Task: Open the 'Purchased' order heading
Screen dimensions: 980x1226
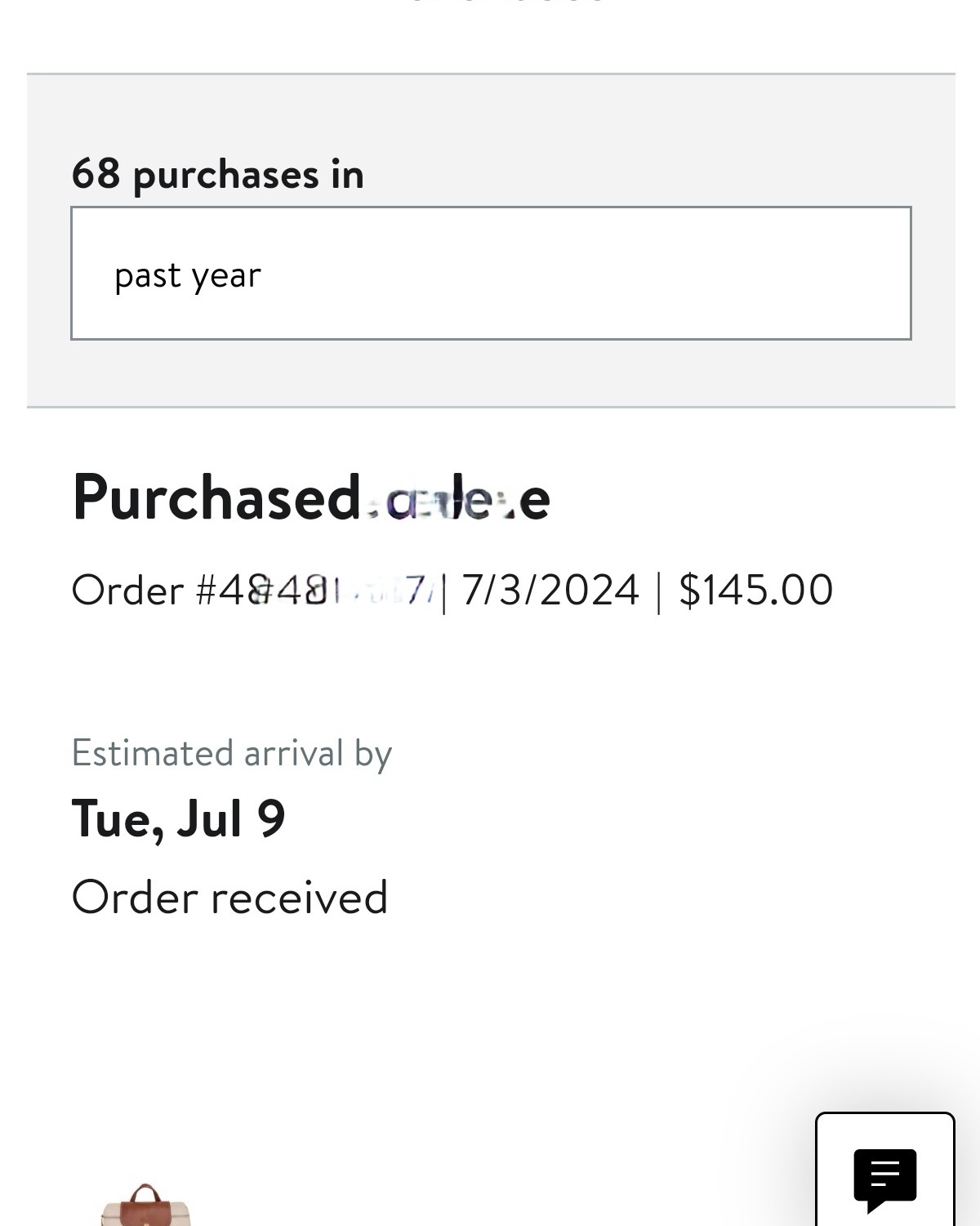Action: 311,497
